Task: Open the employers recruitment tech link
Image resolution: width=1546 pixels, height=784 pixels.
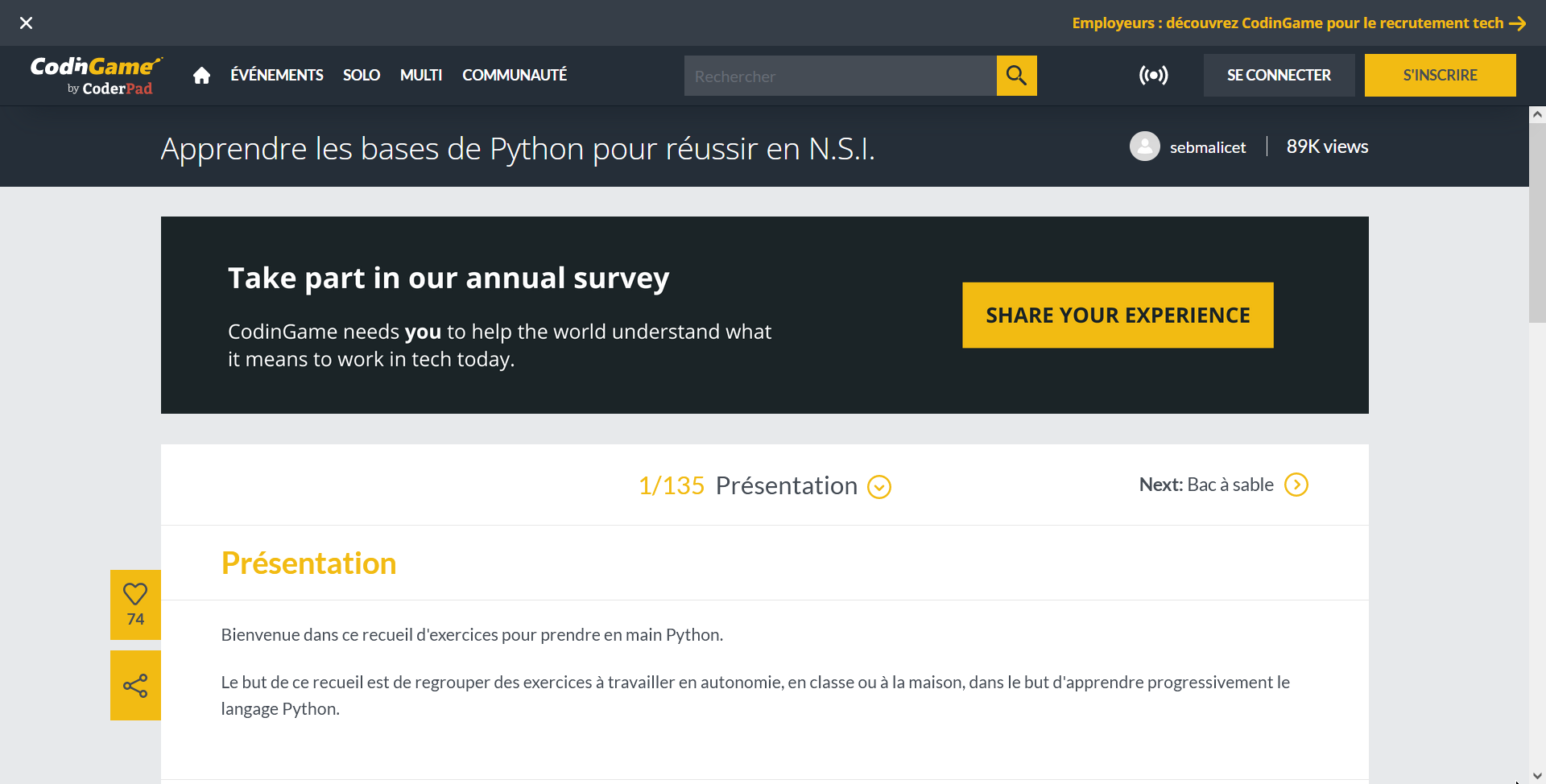Action: [1299, 23]
